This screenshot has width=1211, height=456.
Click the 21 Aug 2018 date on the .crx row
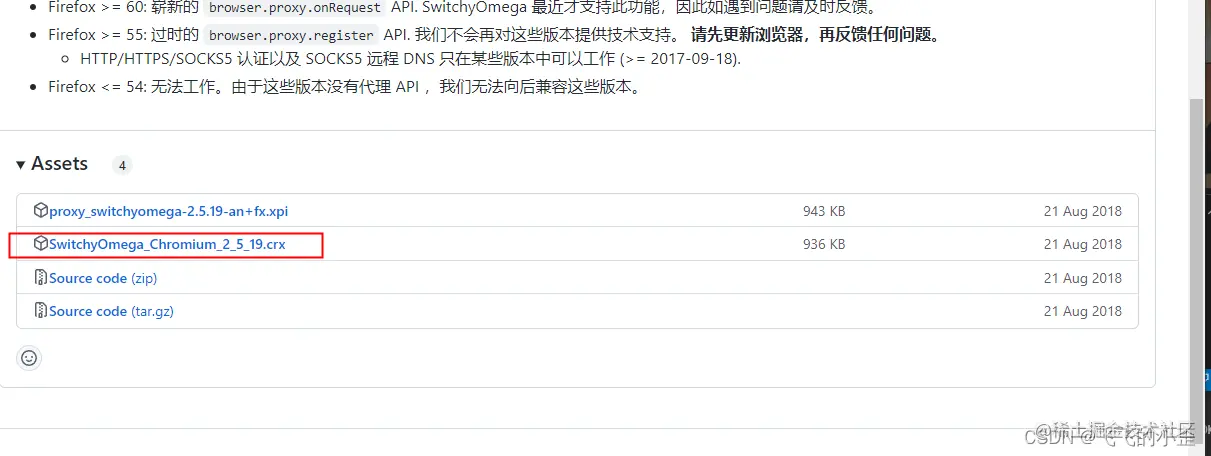click(x=1083, y=244)
